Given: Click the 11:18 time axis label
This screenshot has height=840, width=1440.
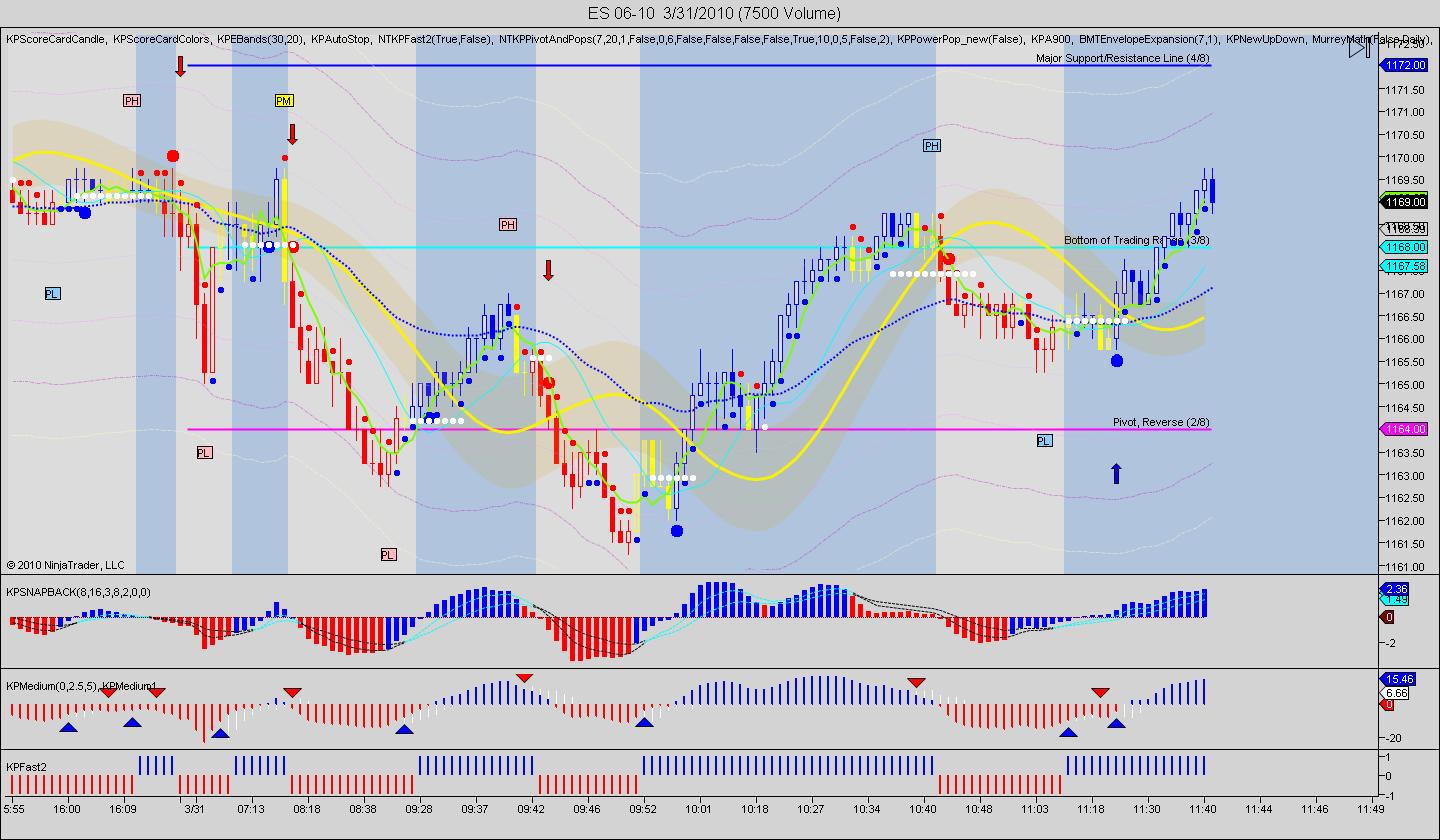Looking at the screenshot, I should [x=1091, y=809].
